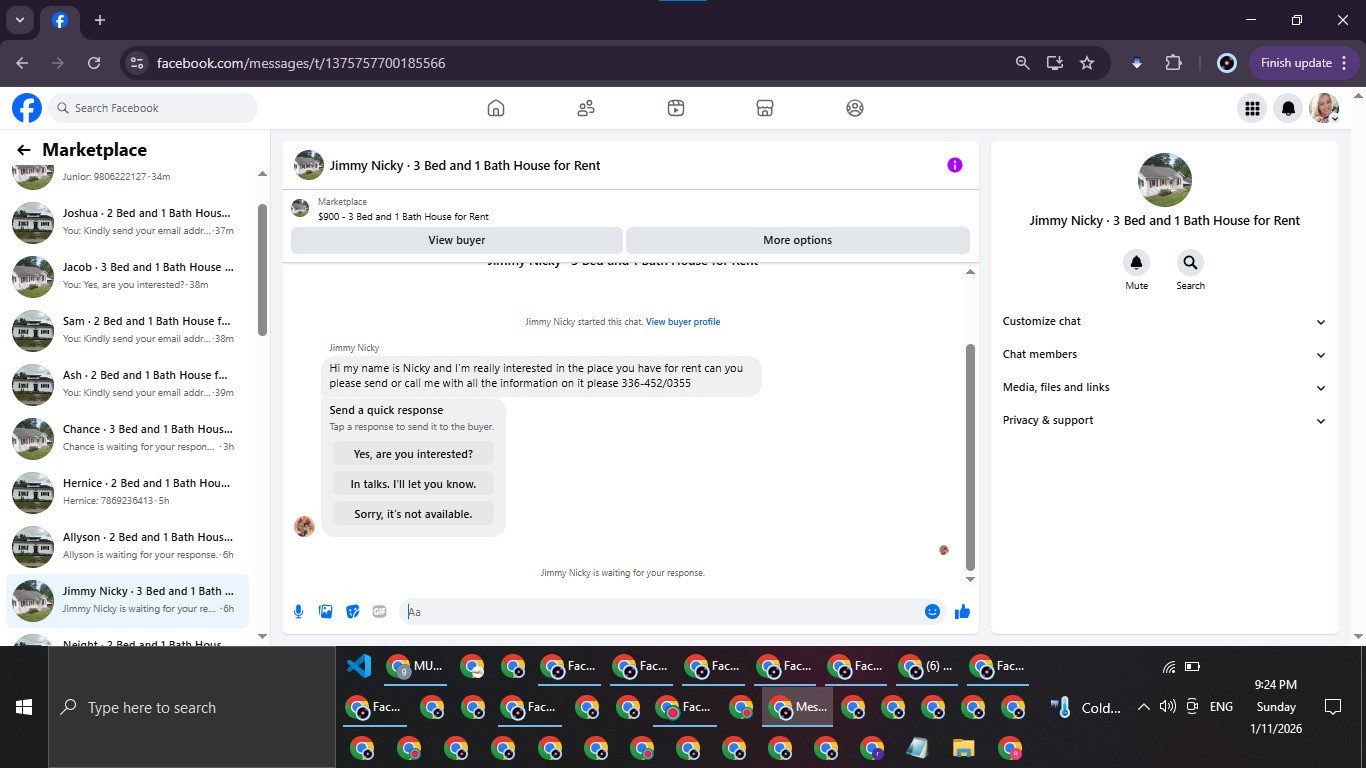The width and height of the screenshot is (1366, 768).
Task: Reload the page
Action: [94, 63]
